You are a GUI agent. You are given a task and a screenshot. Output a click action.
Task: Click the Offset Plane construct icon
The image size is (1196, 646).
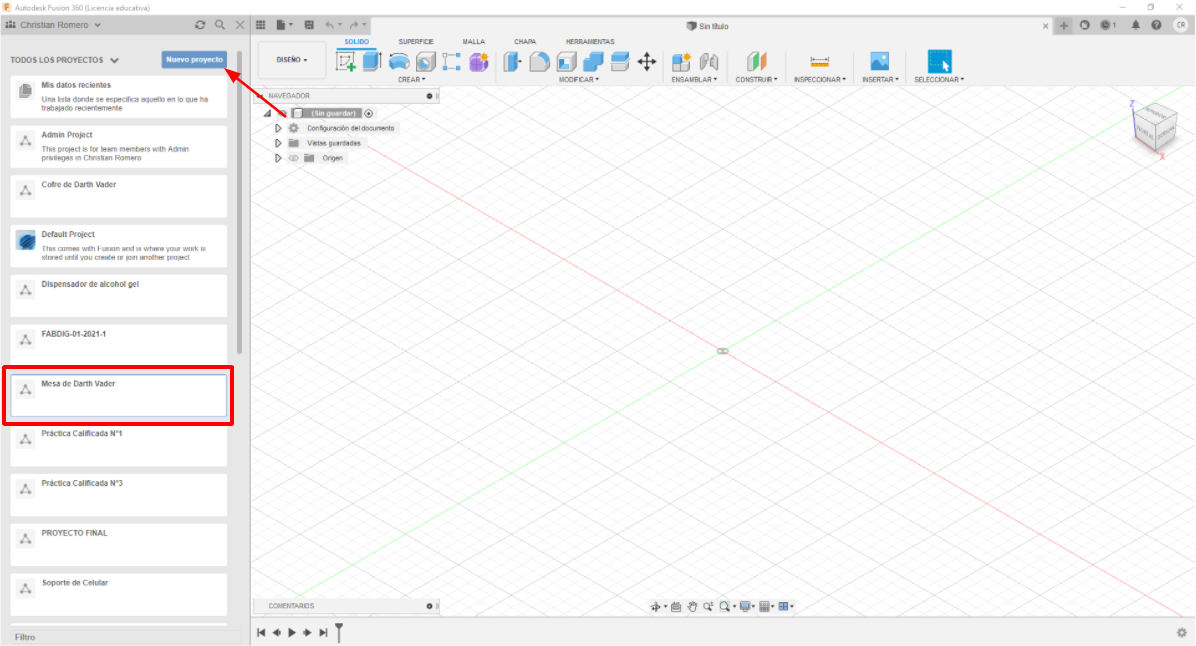point(756,62)
